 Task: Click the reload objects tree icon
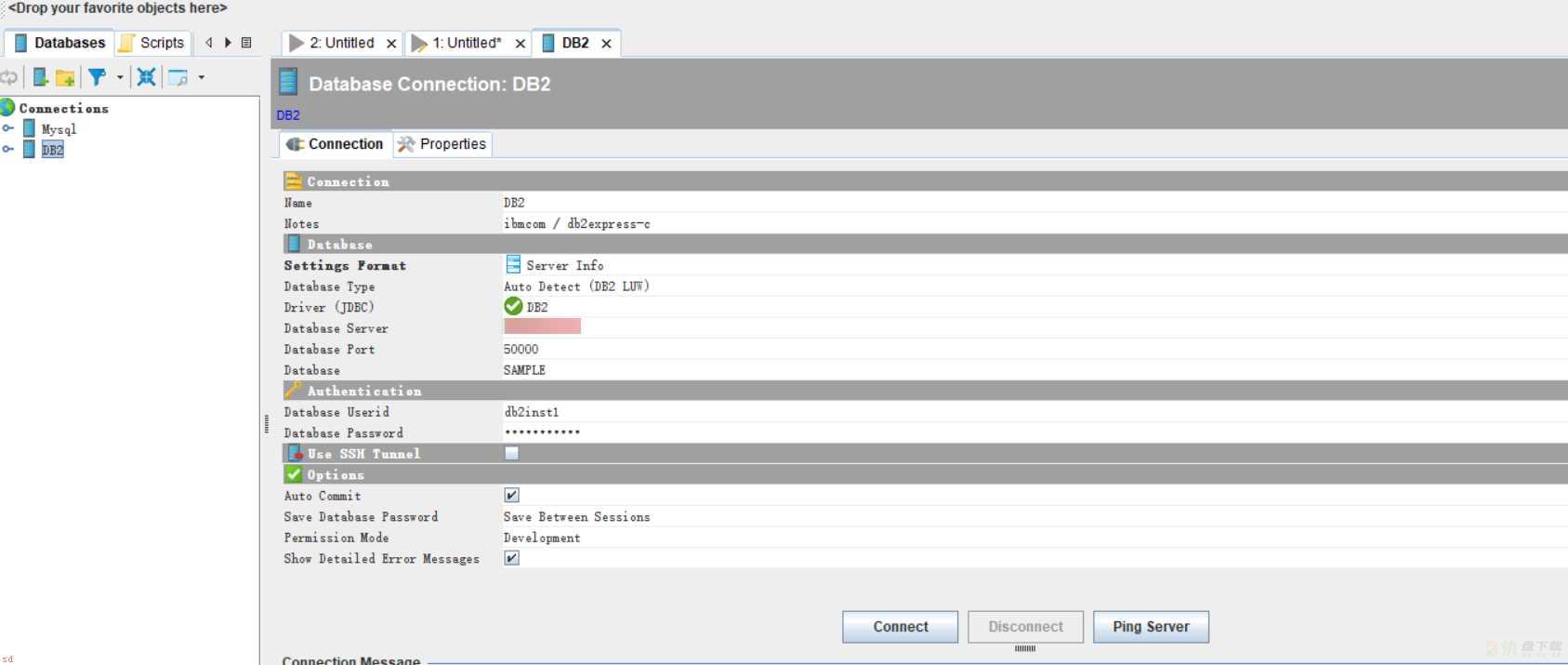point(9,77)
